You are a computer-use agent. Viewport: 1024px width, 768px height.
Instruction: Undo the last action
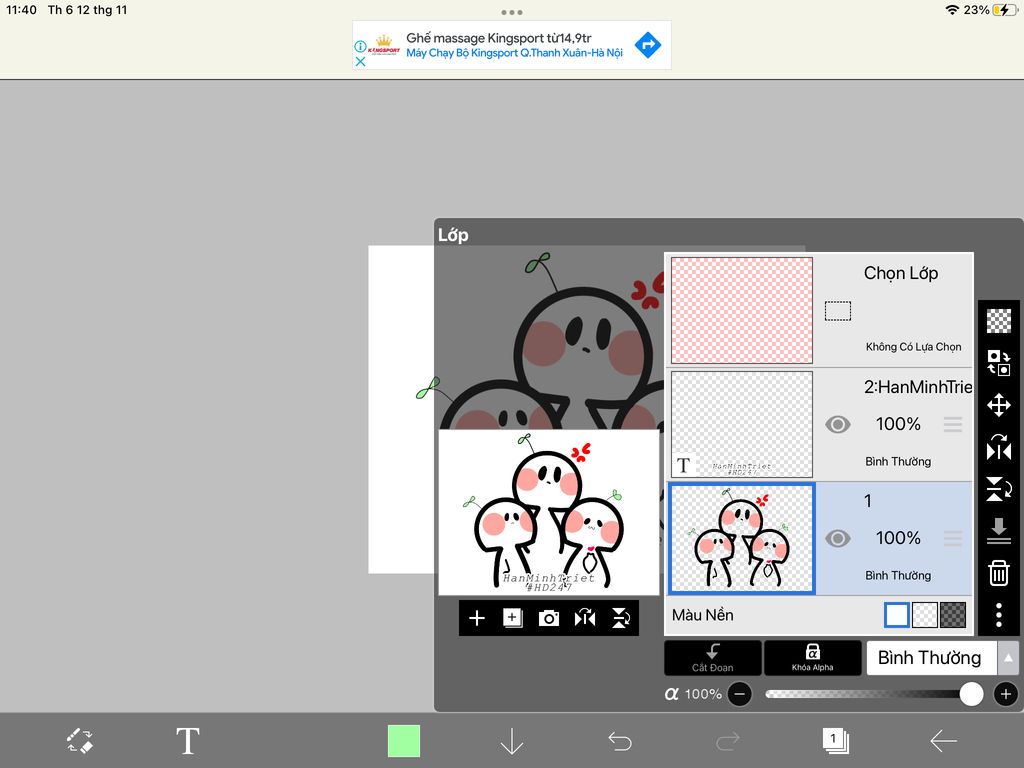(x=620, y=741)
